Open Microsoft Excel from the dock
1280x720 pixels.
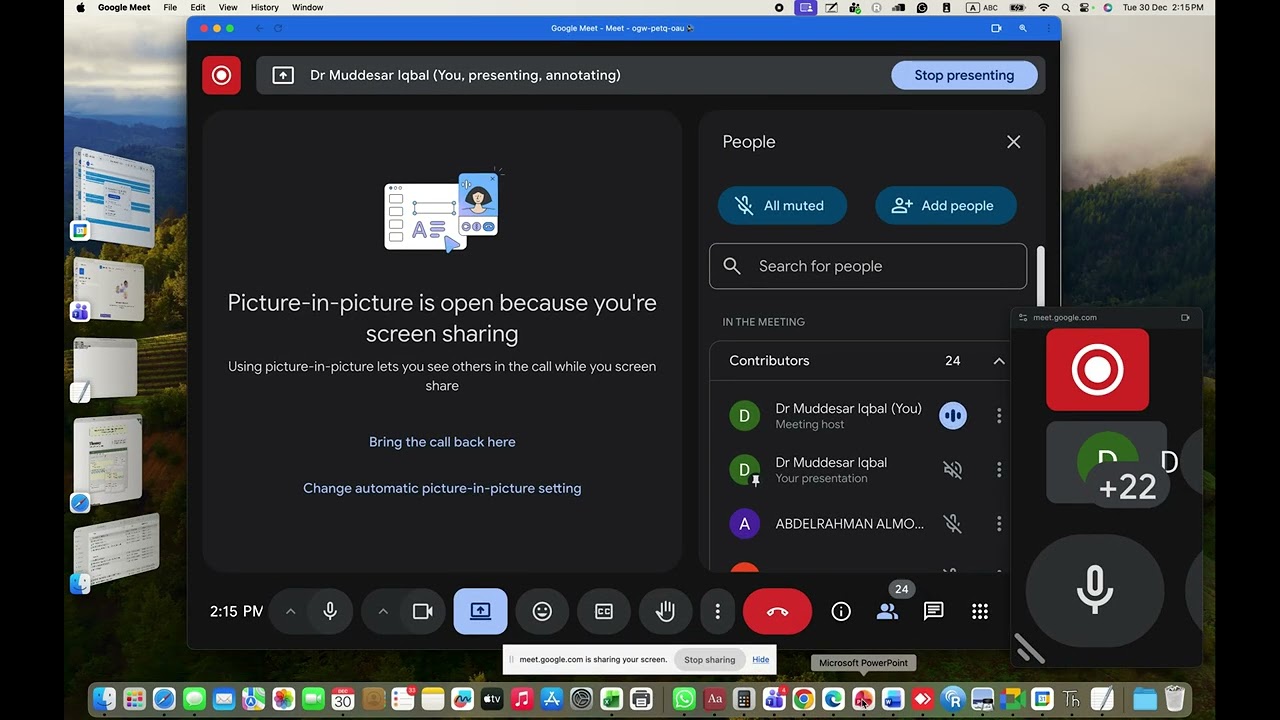(611, 699)
